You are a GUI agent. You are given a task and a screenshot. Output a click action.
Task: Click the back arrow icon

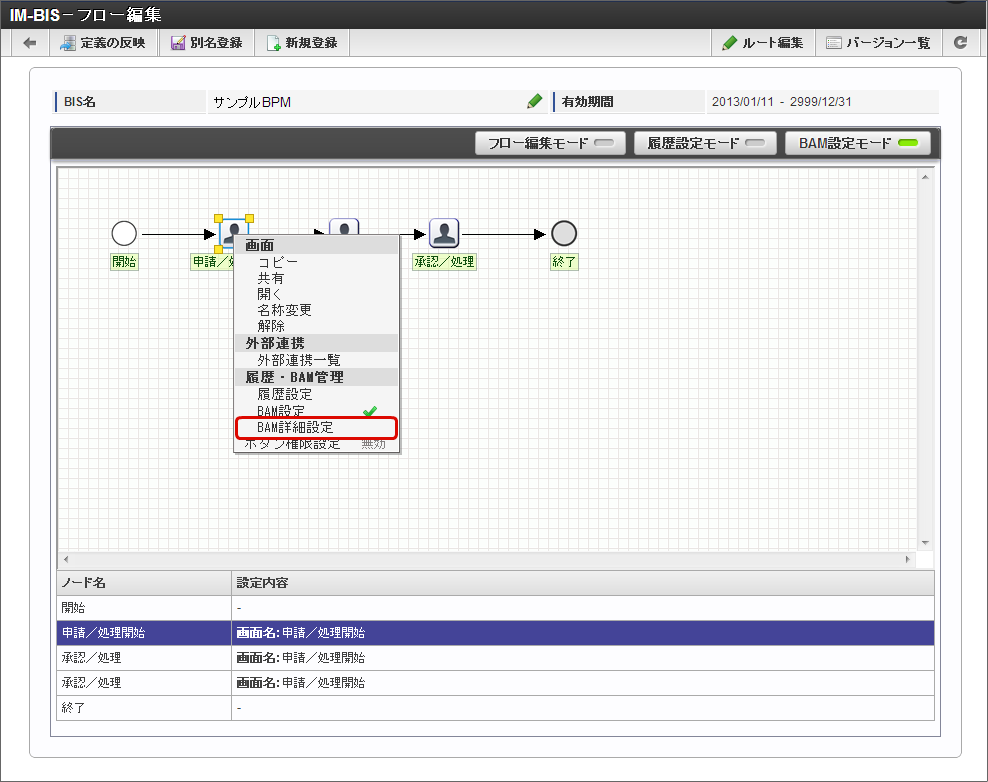click(x=29, y=43)
